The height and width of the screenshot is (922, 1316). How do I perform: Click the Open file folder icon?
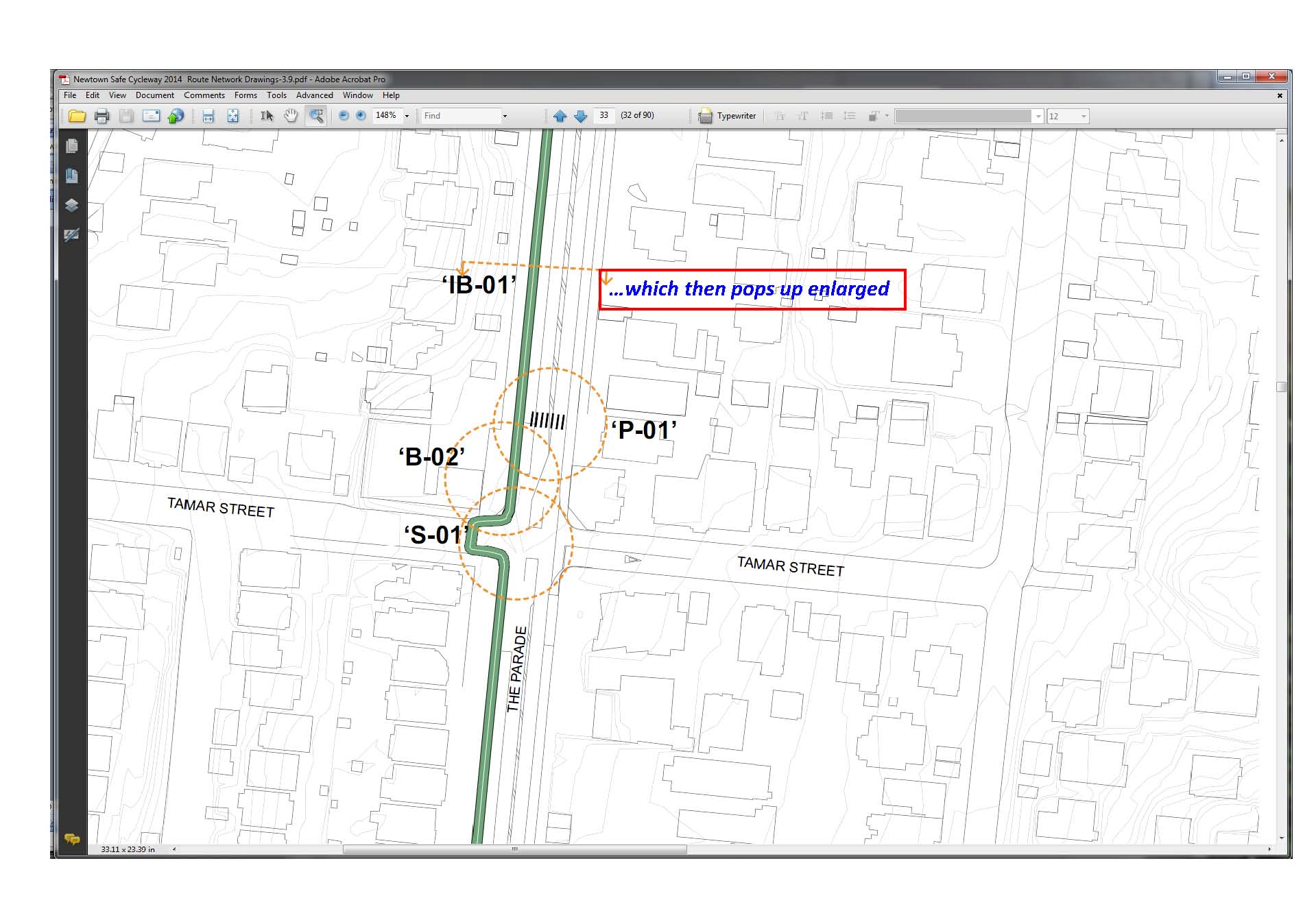(77, 116)
